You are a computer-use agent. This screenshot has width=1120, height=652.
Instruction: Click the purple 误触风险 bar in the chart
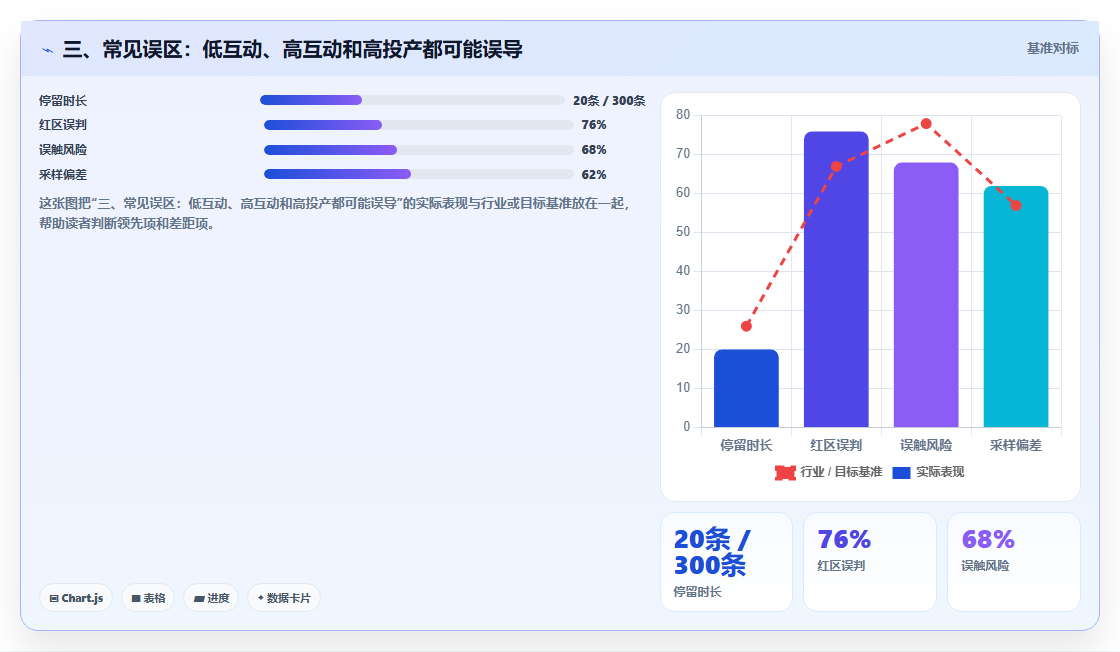pos(926,295)
